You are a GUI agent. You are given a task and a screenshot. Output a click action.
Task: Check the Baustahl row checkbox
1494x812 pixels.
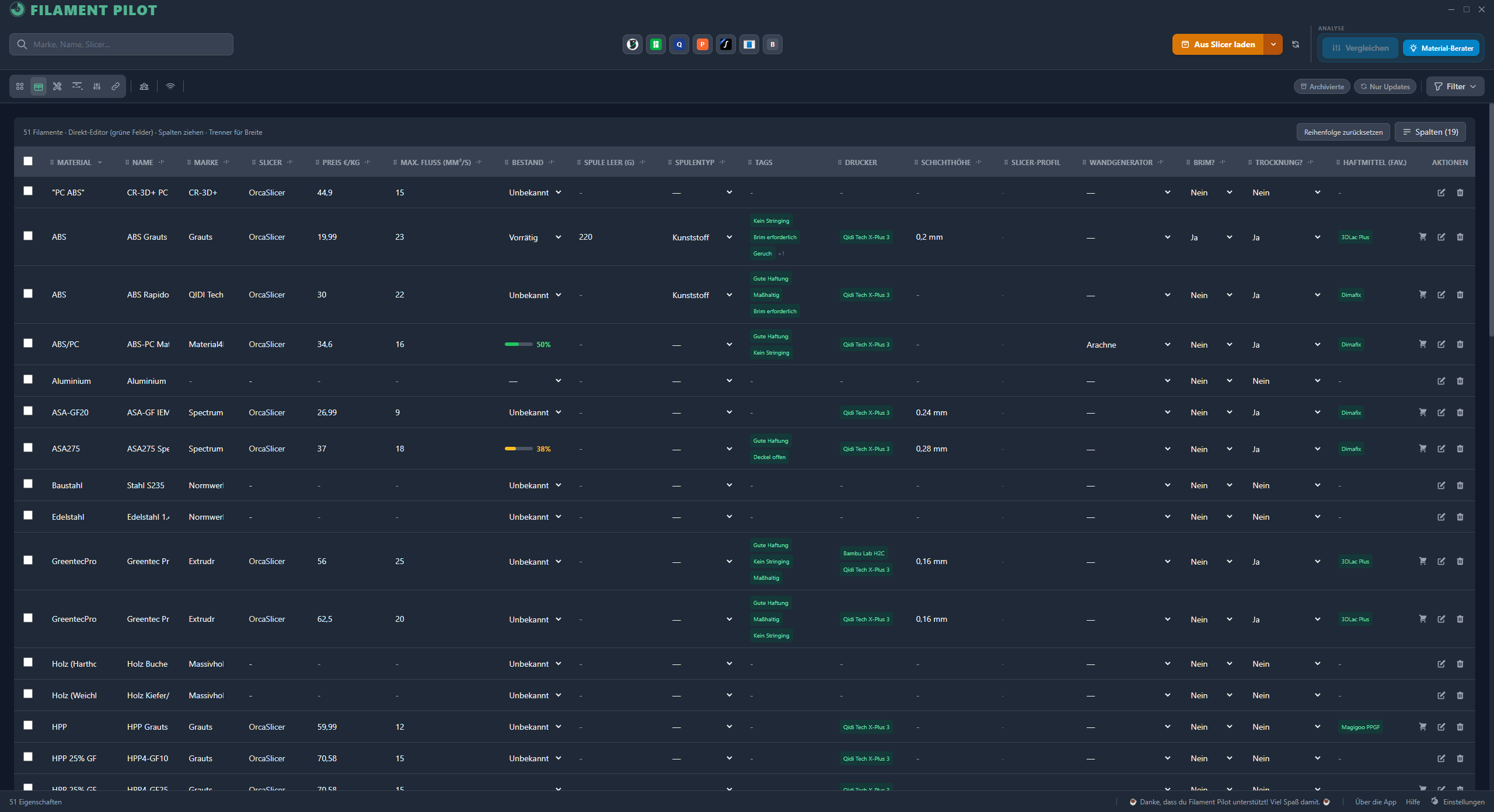(28, 484)
